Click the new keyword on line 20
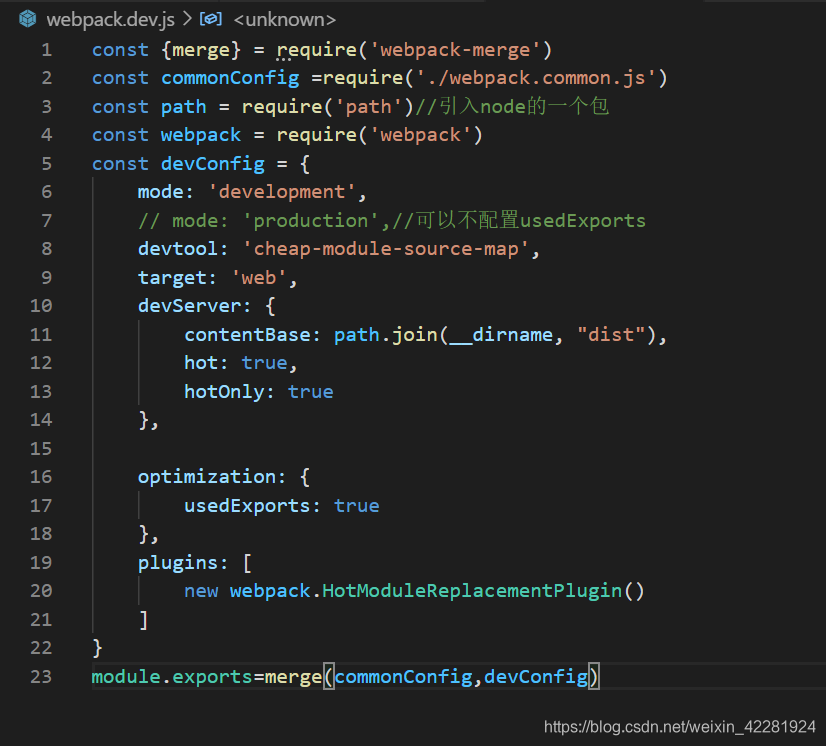 click(201, 591)
